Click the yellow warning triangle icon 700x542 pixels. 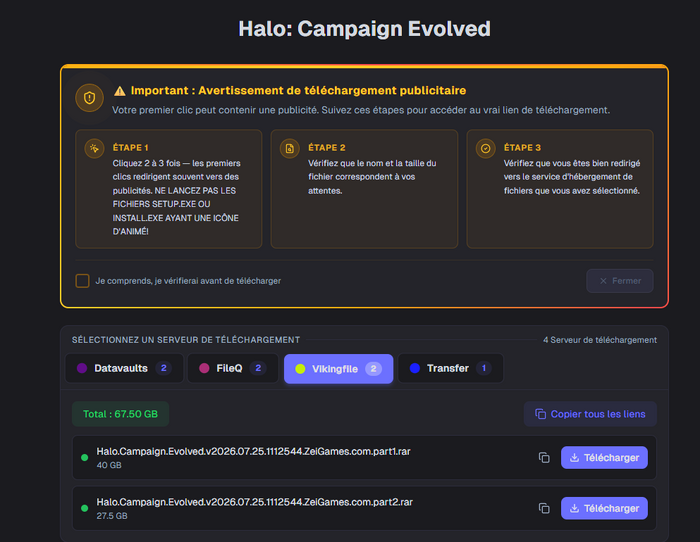120,91
